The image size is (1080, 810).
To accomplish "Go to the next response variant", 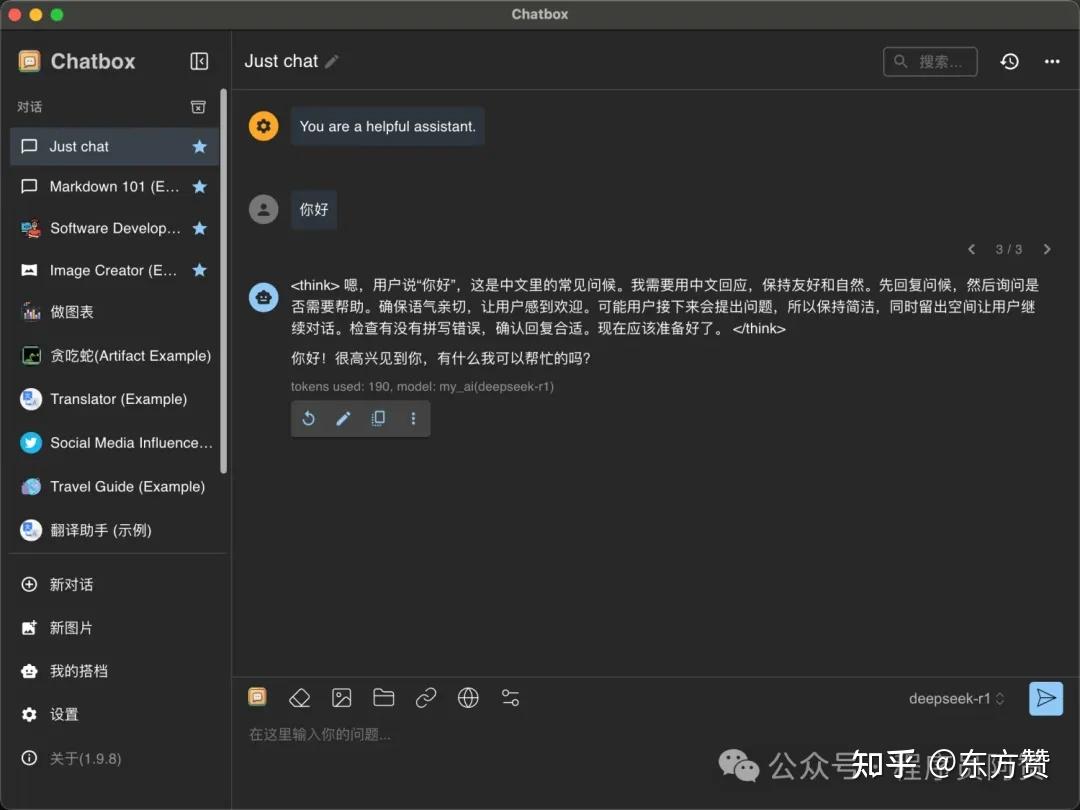I will coord(1047,249).
